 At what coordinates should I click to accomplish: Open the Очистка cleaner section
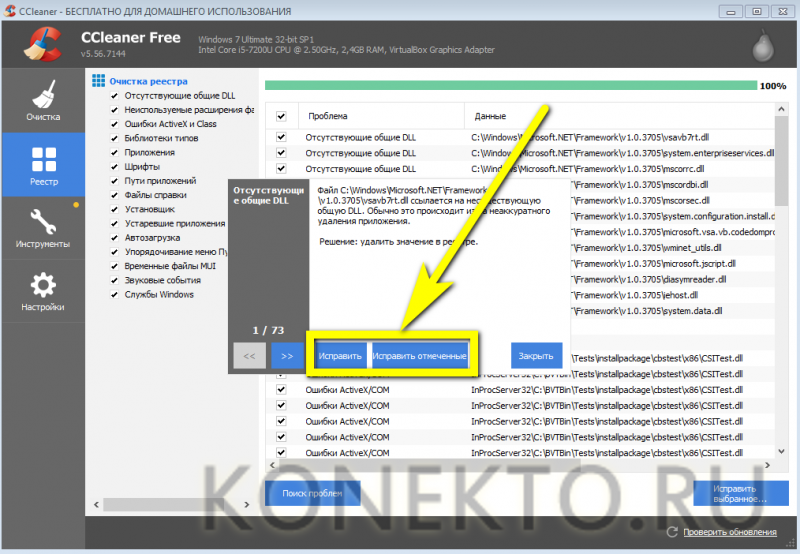pyautogui.click(x=43, y=100)
